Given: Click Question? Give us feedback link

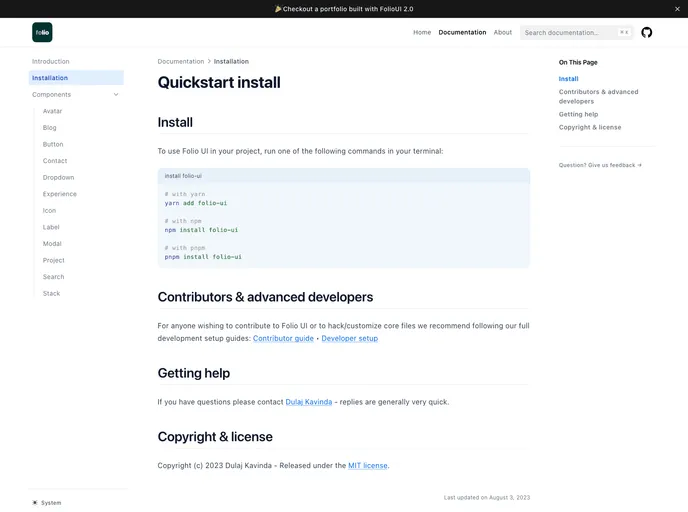Looking at the screenshot, I should [x=600, y=165].
